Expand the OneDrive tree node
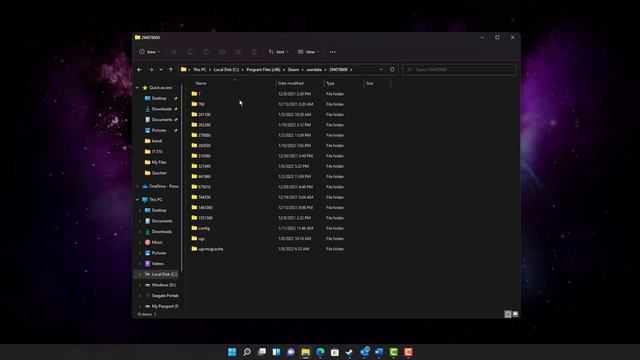 coord(138,187)
